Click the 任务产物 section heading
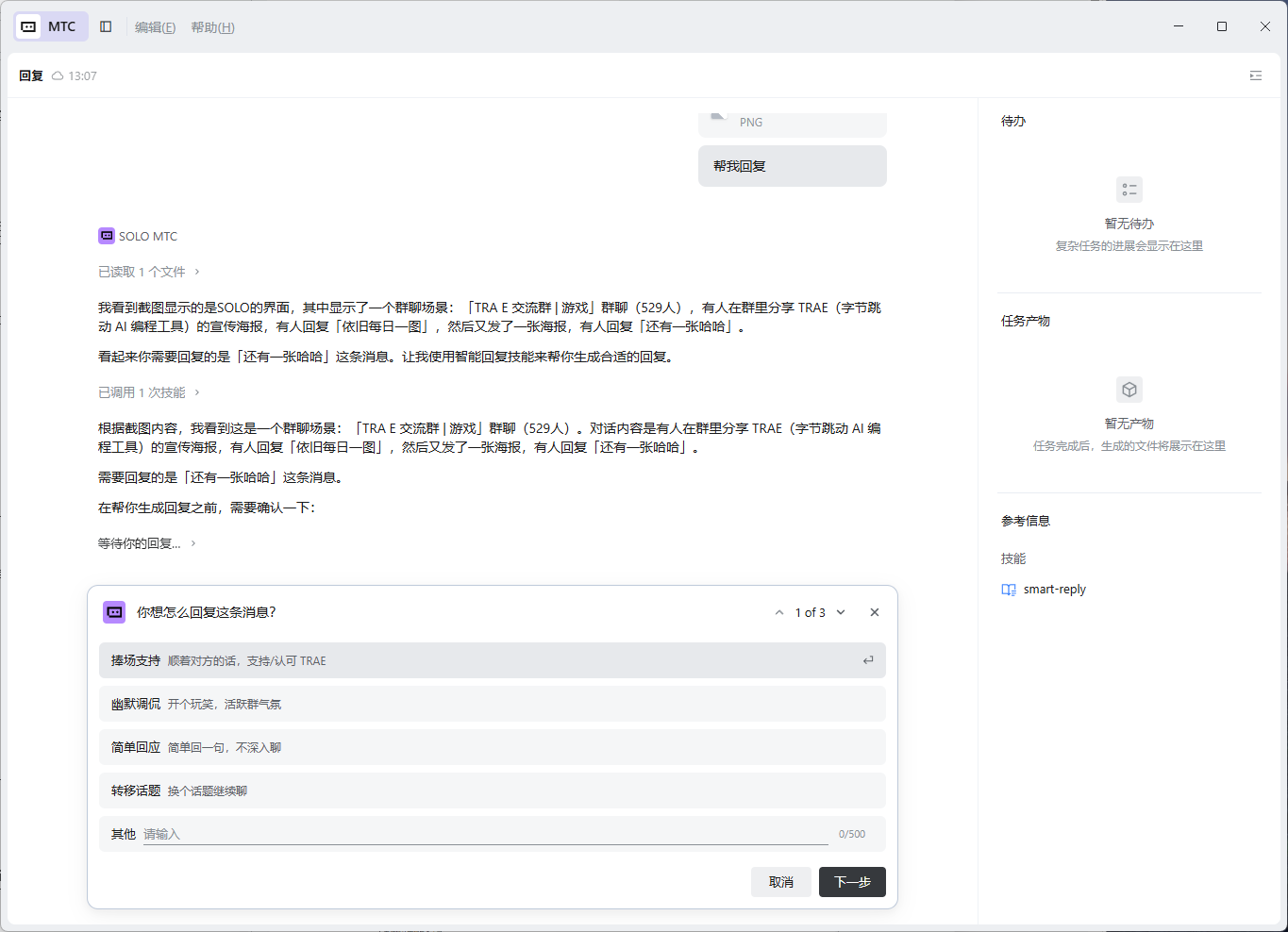The height and width of the screenshot is (932, 1288). click(x=1026, y=321)
